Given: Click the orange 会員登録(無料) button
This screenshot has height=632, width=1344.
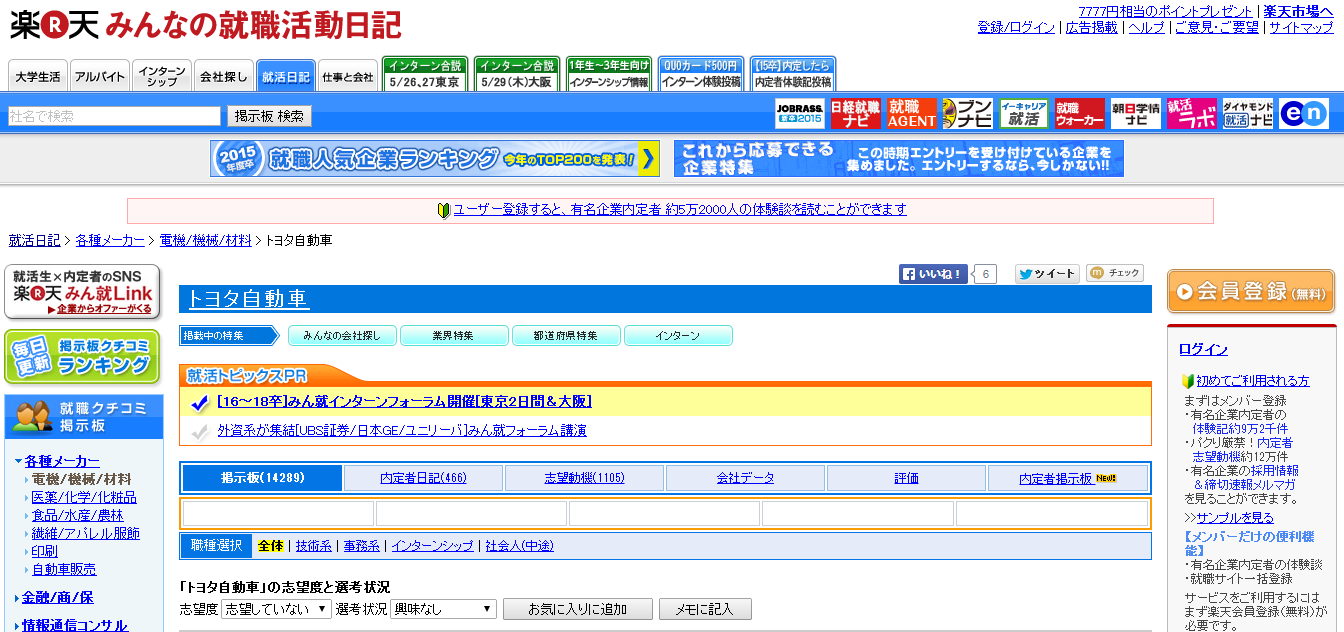Looking at the screenshot, I should coord(1251,291).
